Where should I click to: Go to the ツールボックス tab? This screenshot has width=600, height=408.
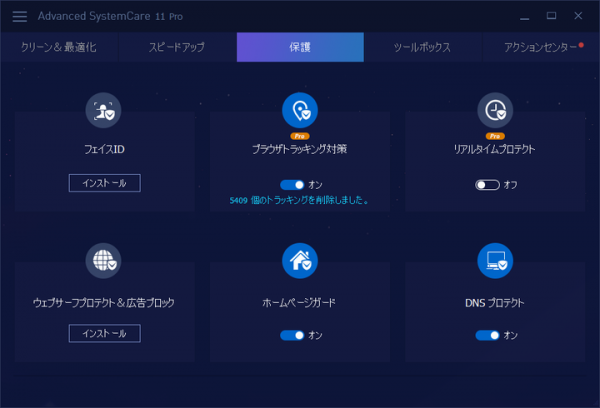coord(423,47)
